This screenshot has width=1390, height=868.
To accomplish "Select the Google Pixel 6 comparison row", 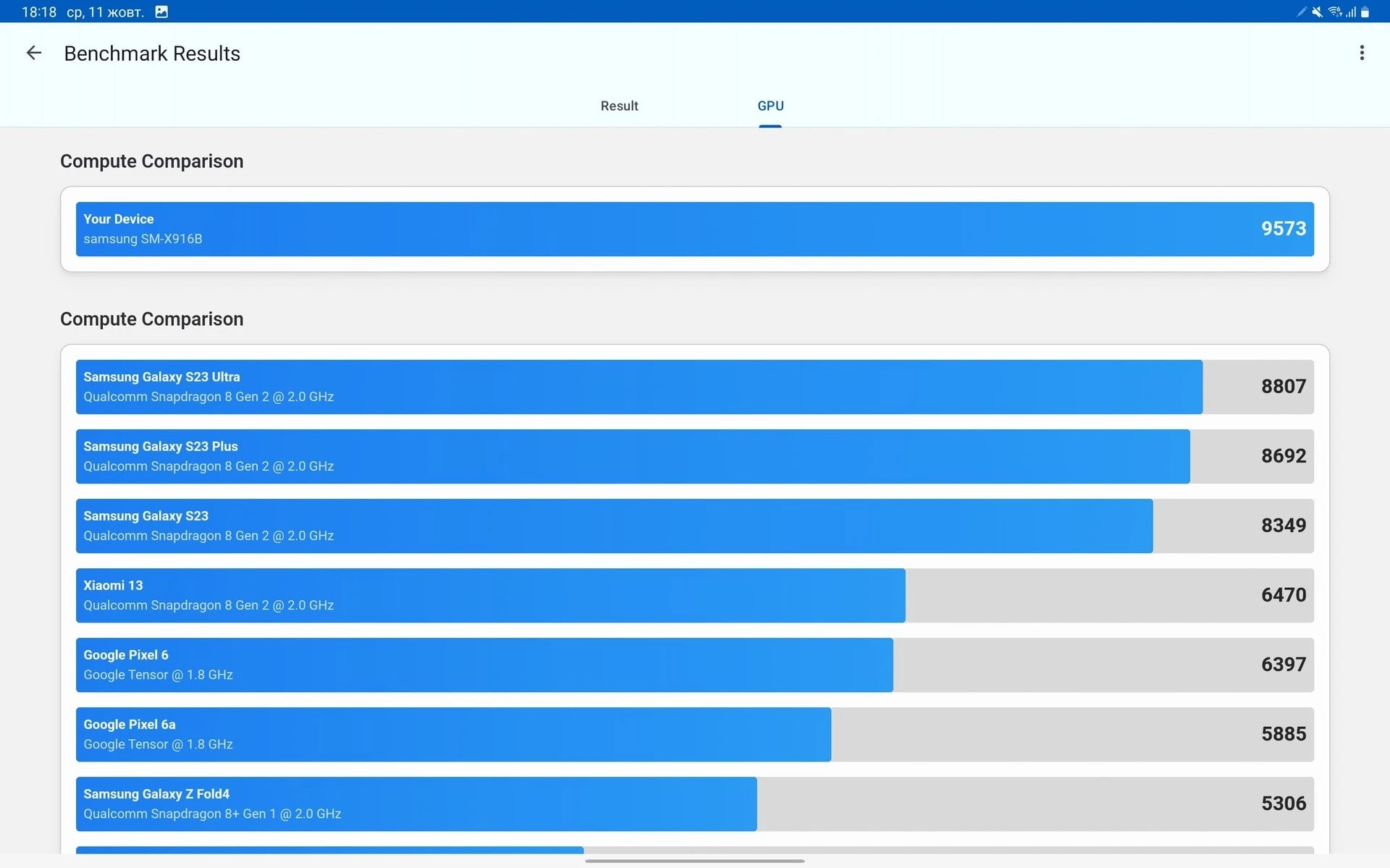I will [694, 665].
